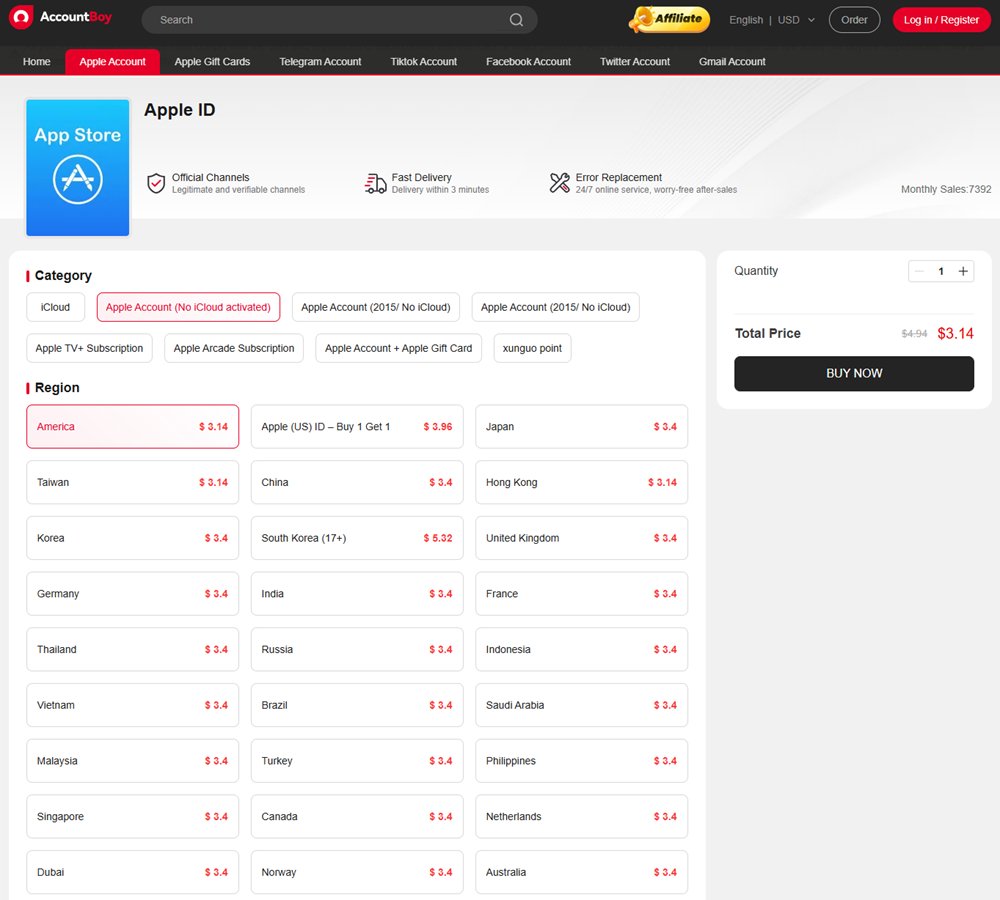Choose the Turkey region
1000x900 pixels.
(357, 761)
